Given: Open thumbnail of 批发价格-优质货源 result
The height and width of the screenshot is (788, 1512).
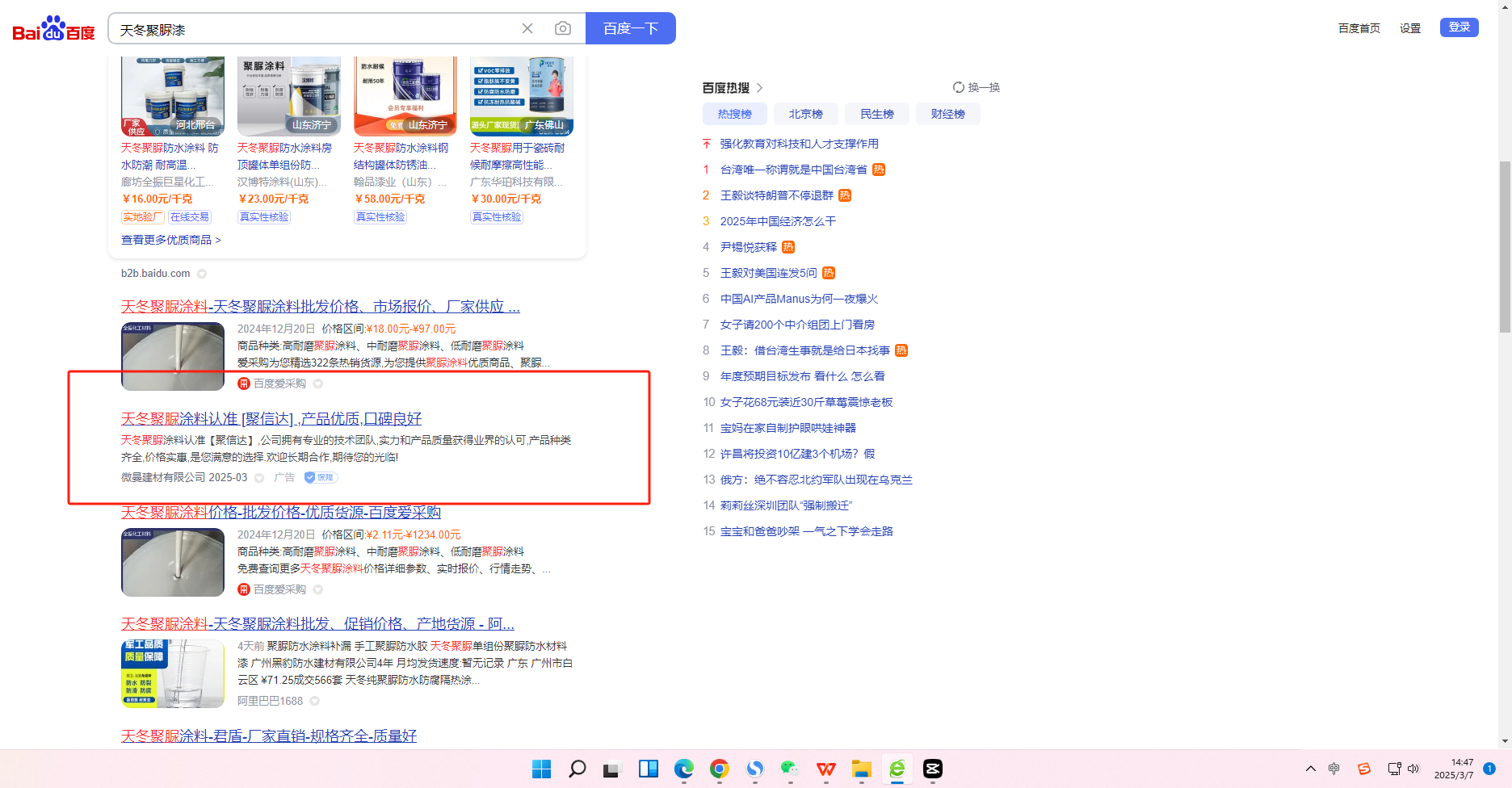Looking at the screenshot, I should [x=173, y=562].
